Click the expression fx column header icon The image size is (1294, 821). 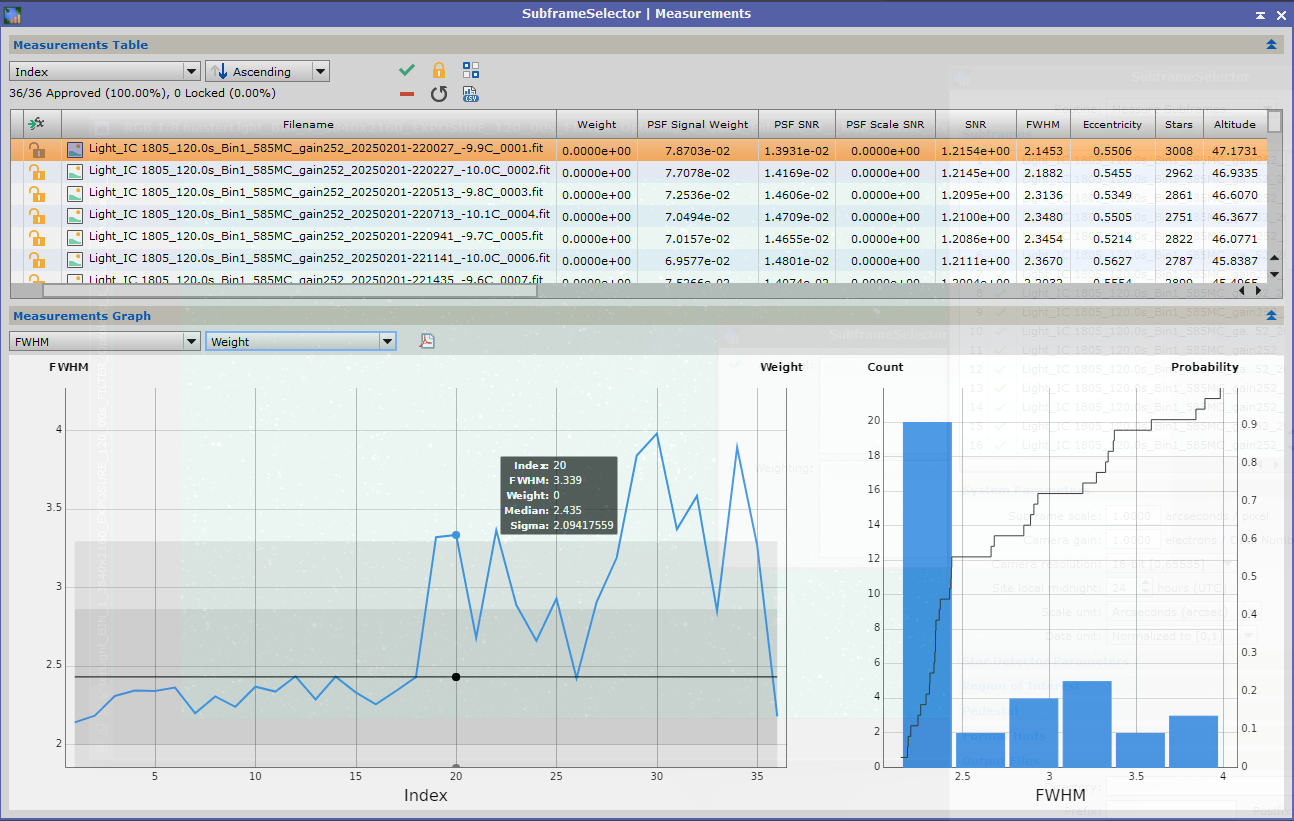coord(36,124)
